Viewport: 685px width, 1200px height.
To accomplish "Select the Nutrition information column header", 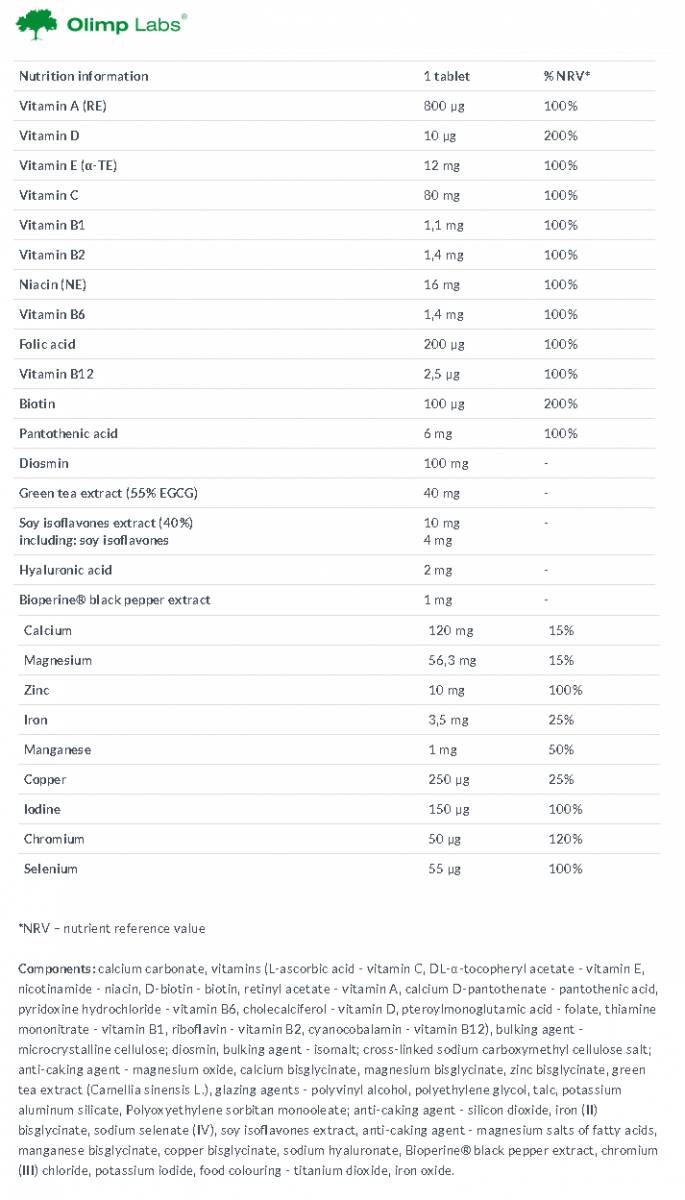I will click(x=83, y=76).
